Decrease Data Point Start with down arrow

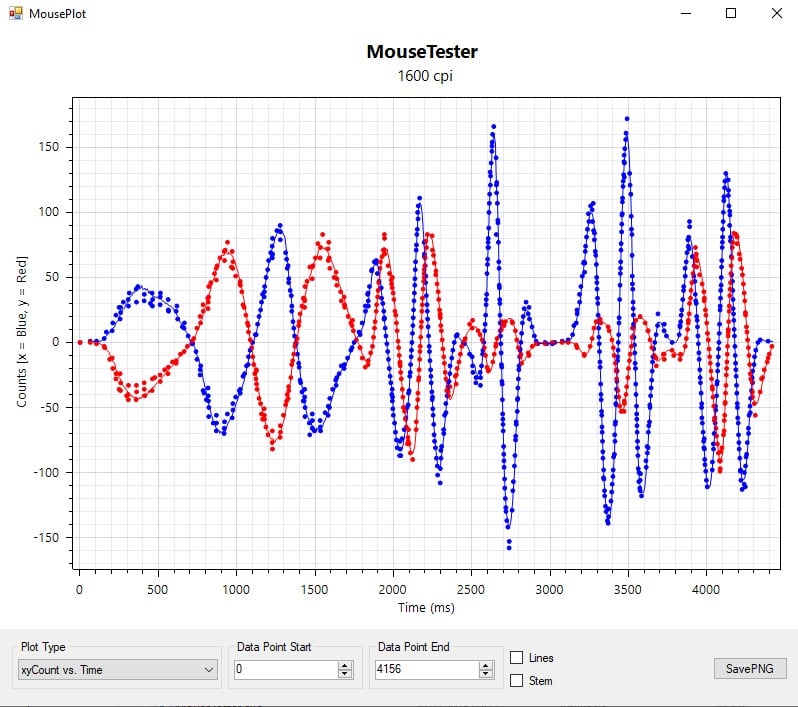345,675
